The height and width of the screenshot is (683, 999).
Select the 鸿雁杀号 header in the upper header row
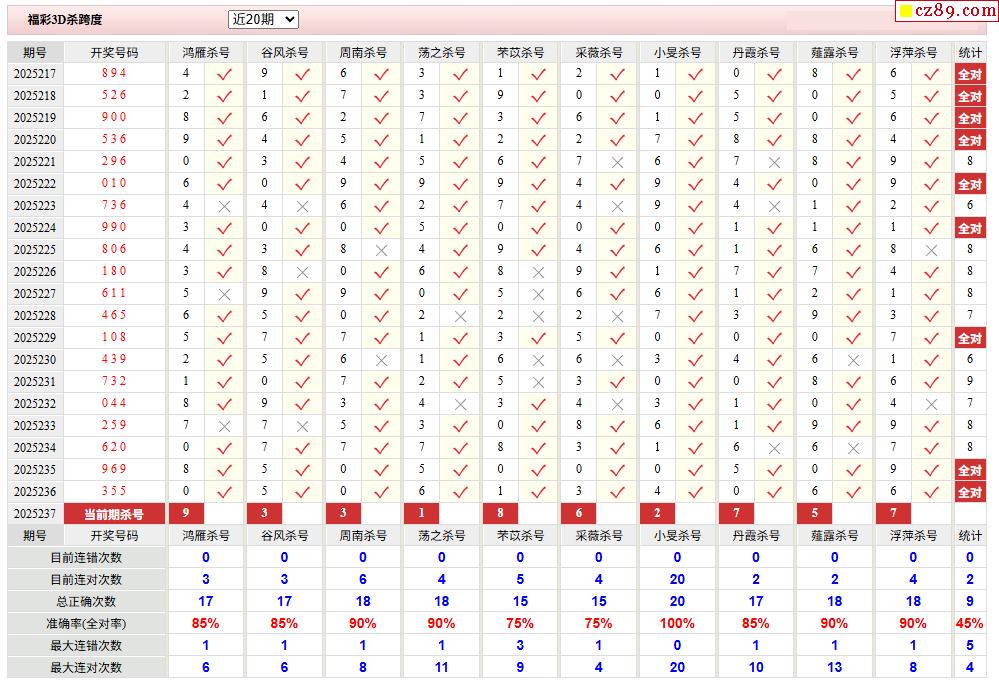point(205,52)
